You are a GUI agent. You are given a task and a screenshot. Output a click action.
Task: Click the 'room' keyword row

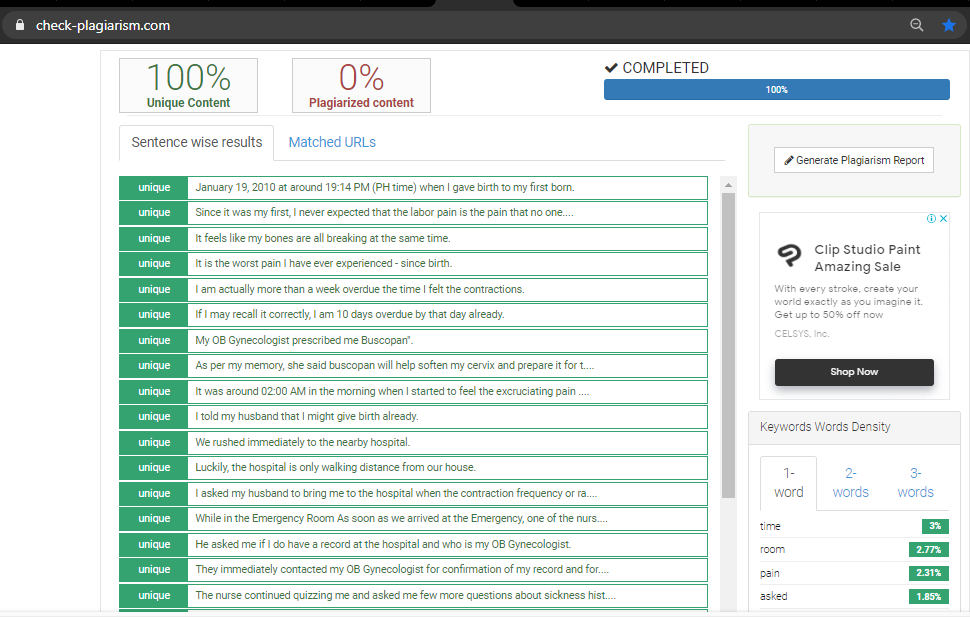pyautogui.click(x=854, y=550)
